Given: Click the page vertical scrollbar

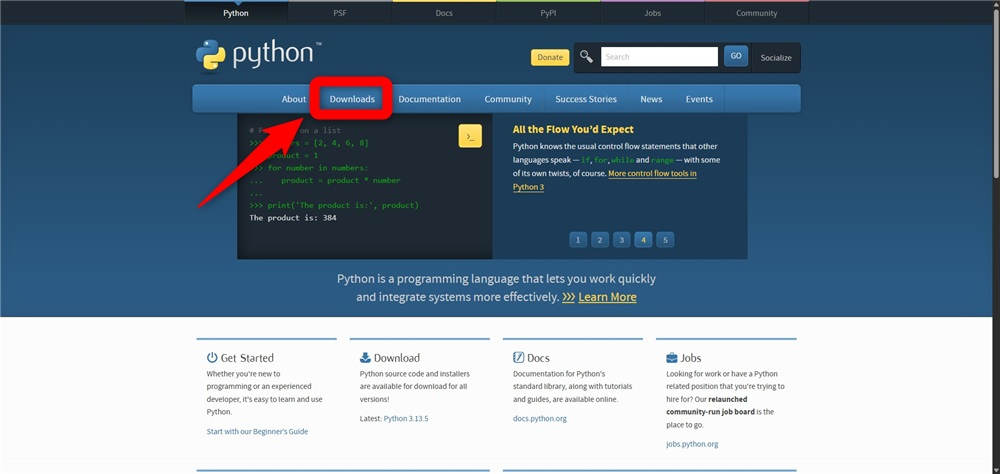Looking at the screenshot, I should (x=995, y=89).
